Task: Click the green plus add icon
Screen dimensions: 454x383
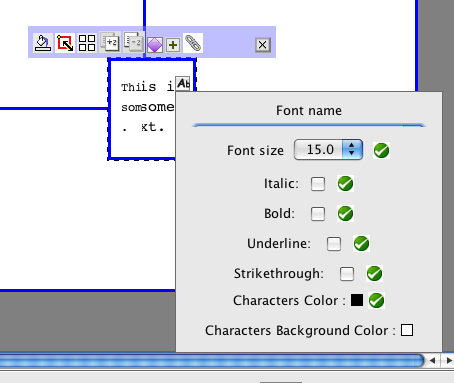Action: point(173,45)
